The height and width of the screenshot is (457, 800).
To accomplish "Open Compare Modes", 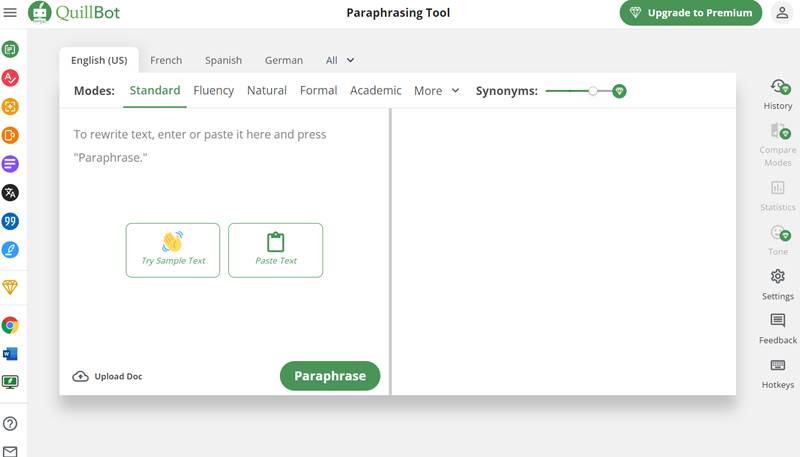I will click(x=778, y=145).
